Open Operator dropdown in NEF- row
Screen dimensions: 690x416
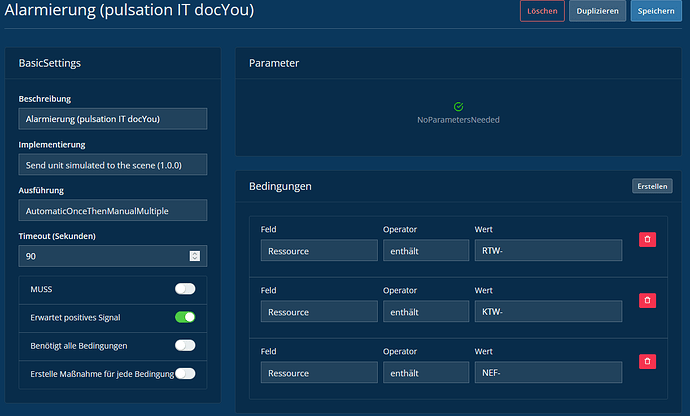coord(425,372)
